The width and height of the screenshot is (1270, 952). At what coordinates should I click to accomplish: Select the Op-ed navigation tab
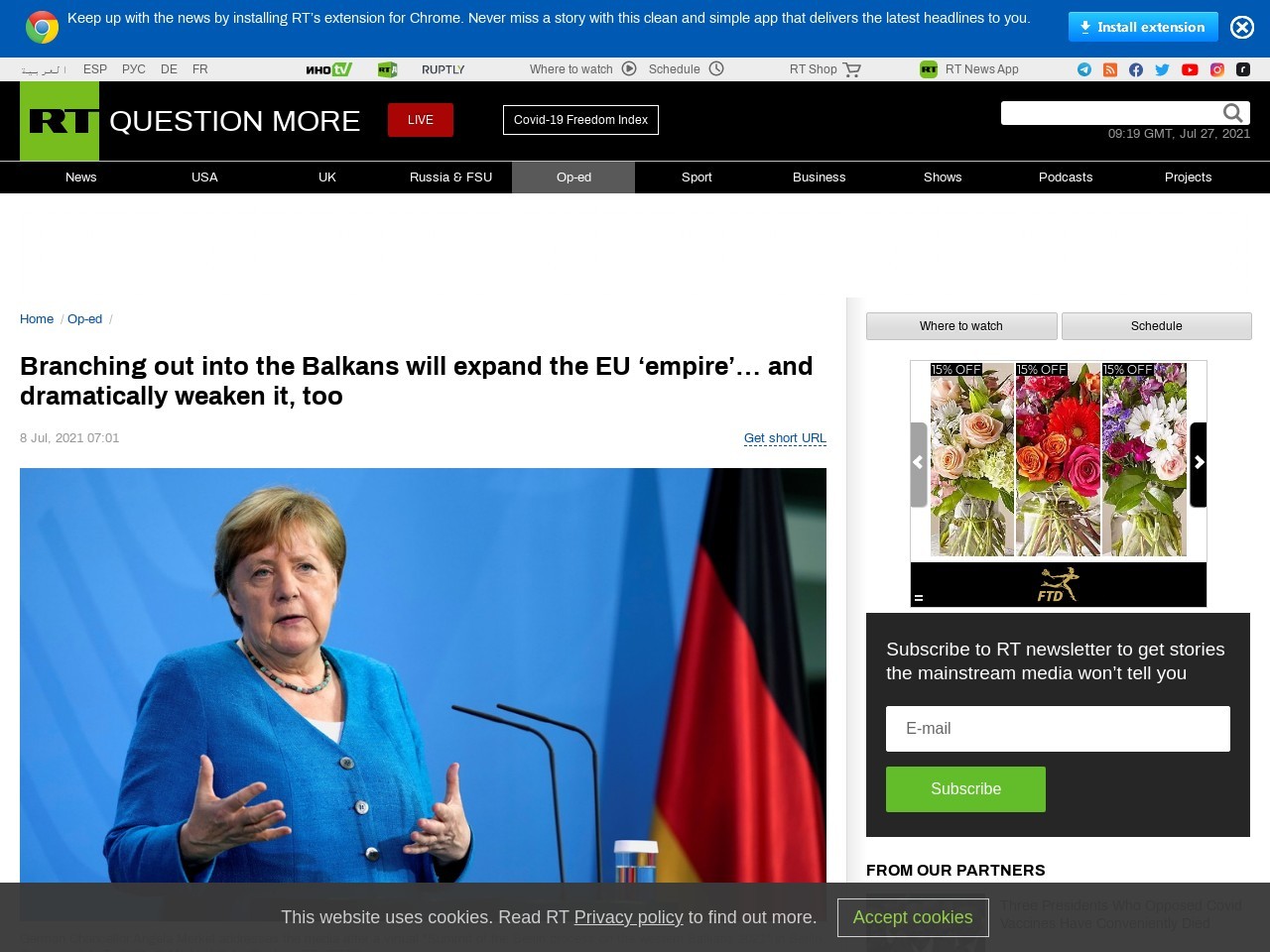click(x=573, y=178)
